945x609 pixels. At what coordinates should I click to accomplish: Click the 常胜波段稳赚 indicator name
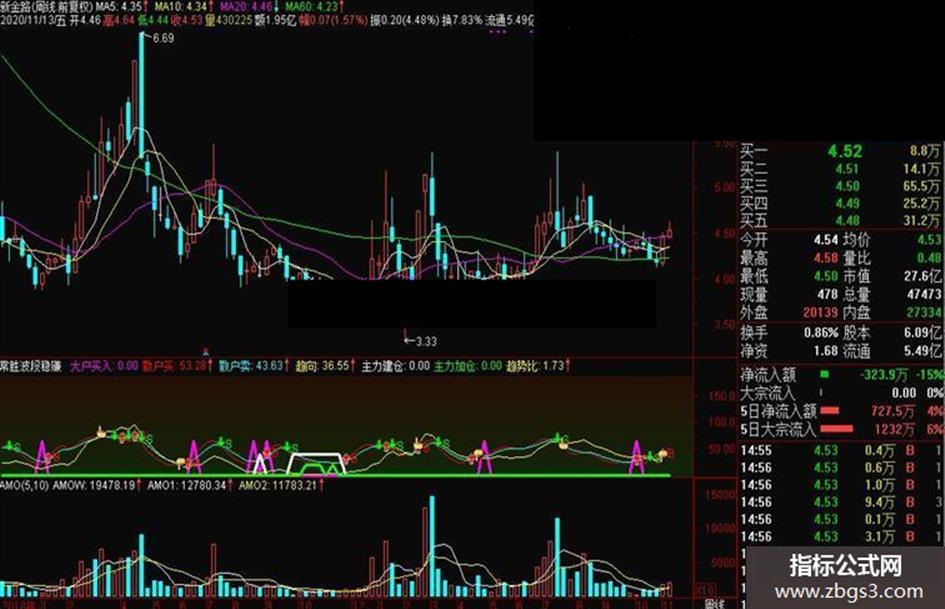pyautogui.click(x=31, y=366)
